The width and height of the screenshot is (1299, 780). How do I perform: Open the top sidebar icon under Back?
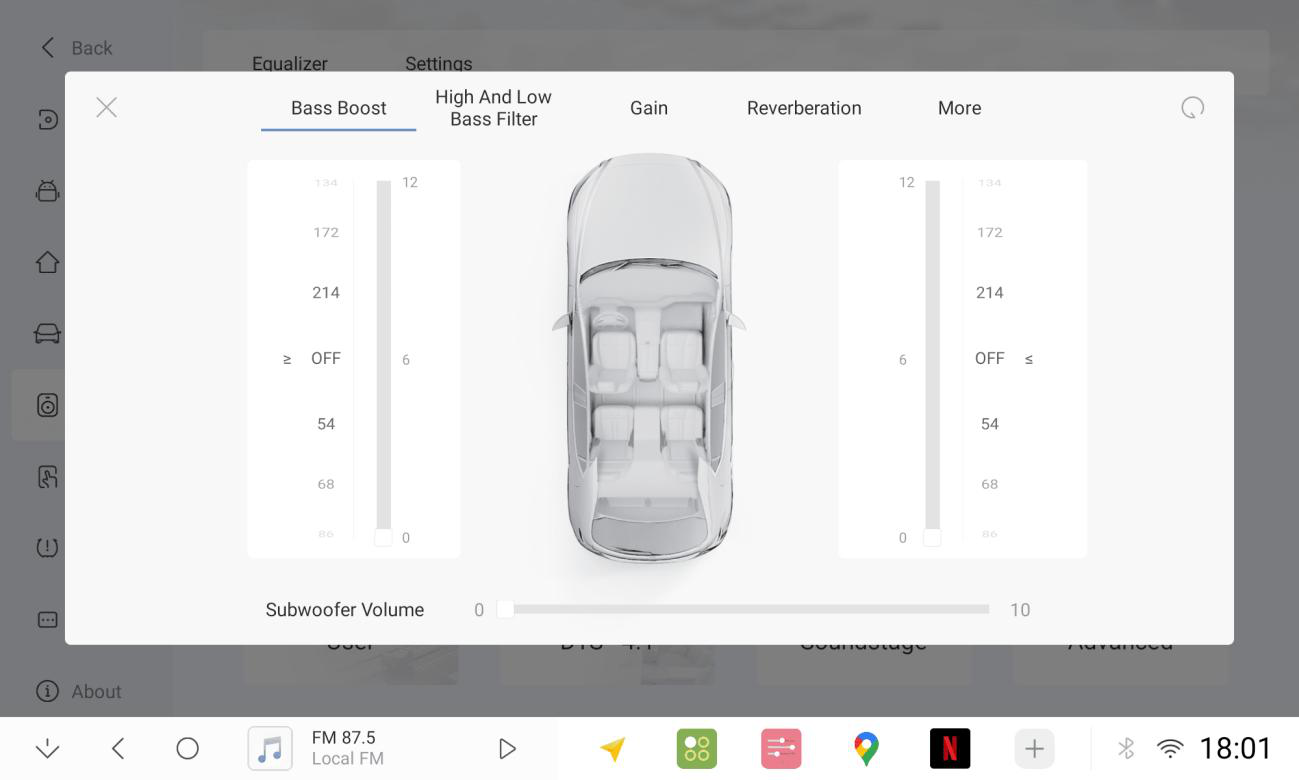(47, 120)
